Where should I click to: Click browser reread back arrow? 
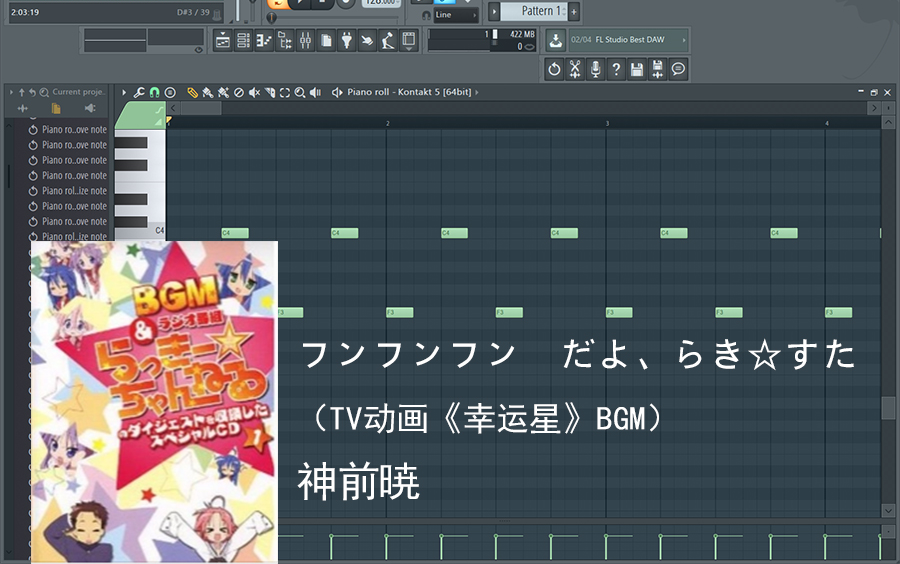(33, 92)
